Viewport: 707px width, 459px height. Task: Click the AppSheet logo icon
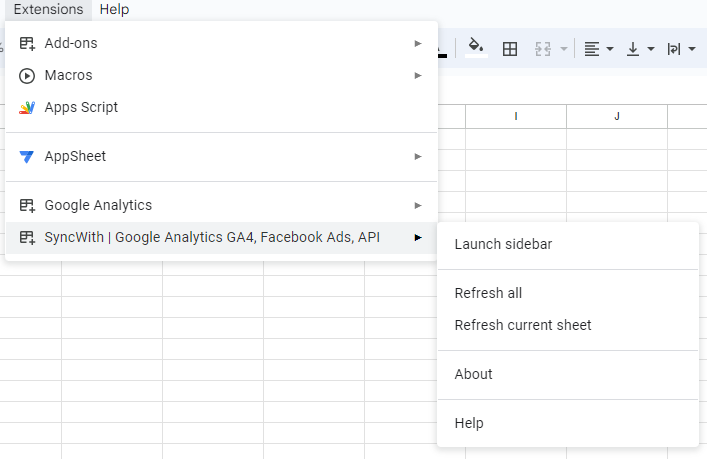[x=27, y=156]
